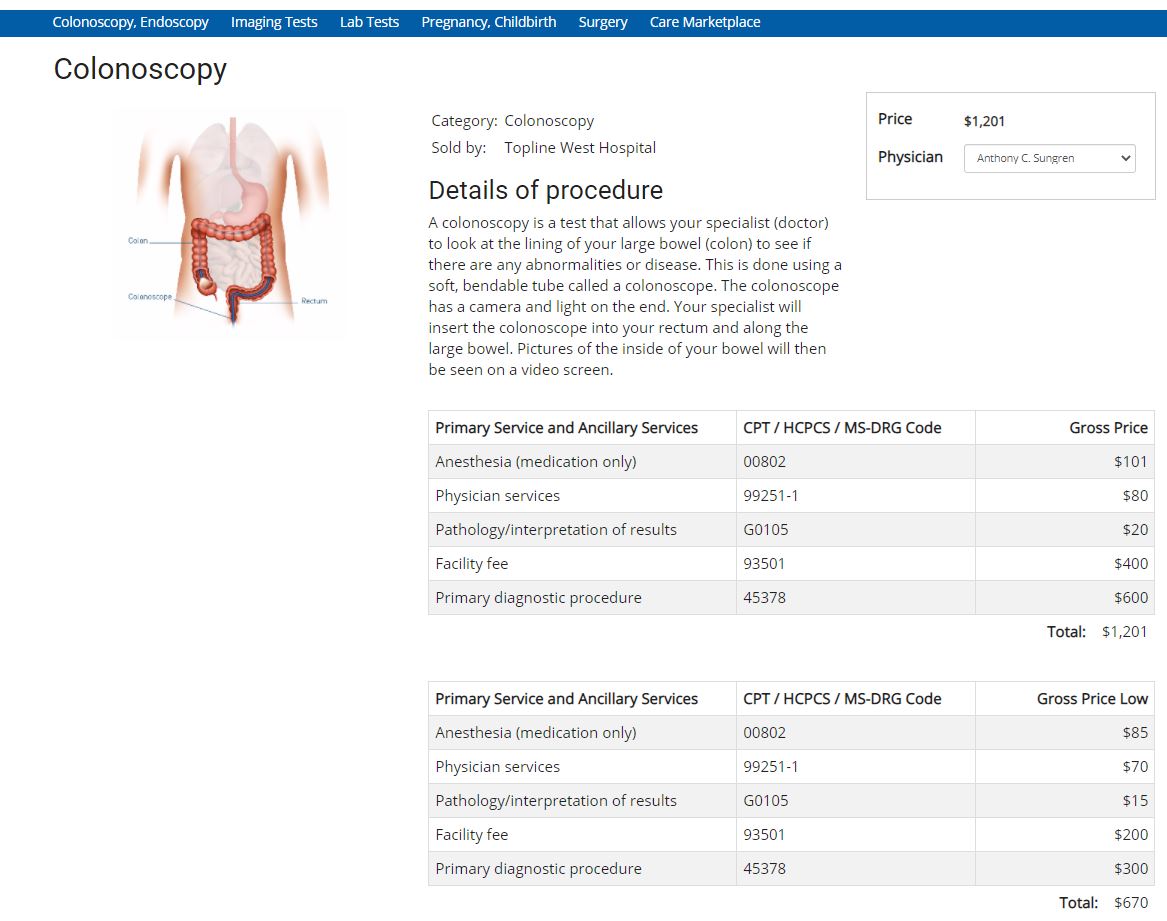Click the Topline West Hospital seller name
Image resolution: width=1167 pixels, height=921 pixels.
[x=580, y=148]
